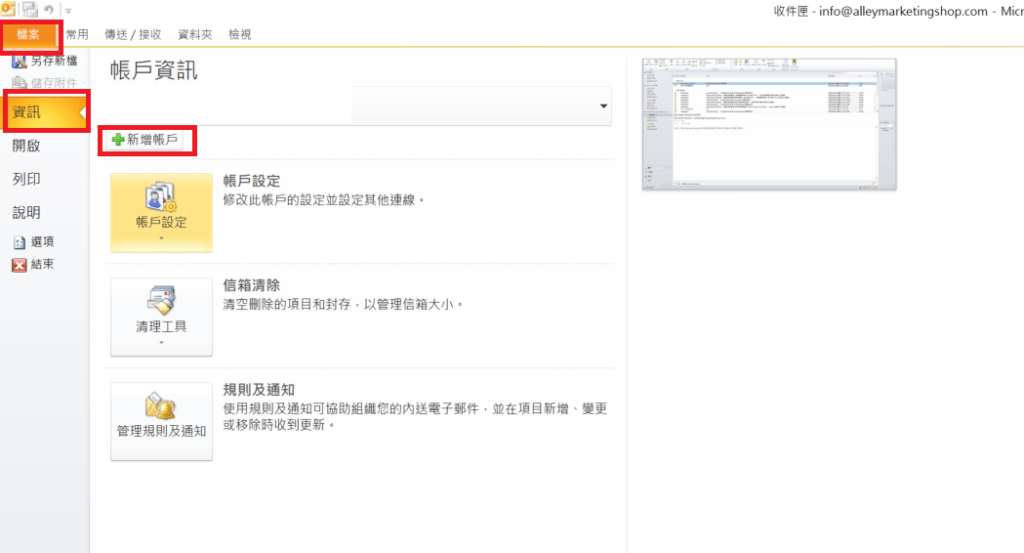
Task: Click the Send/Receive All Folders quick access icon
Action: (x=30, y=9)
